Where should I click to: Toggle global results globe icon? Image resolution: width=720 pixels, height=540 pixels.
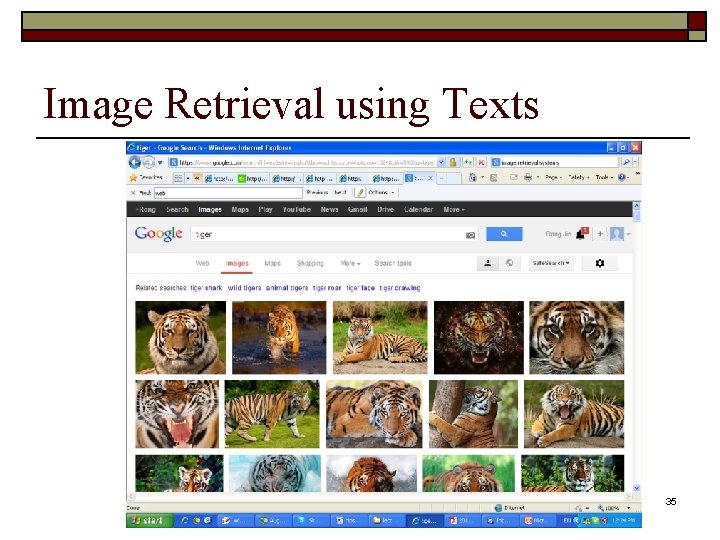click(509, 263)
